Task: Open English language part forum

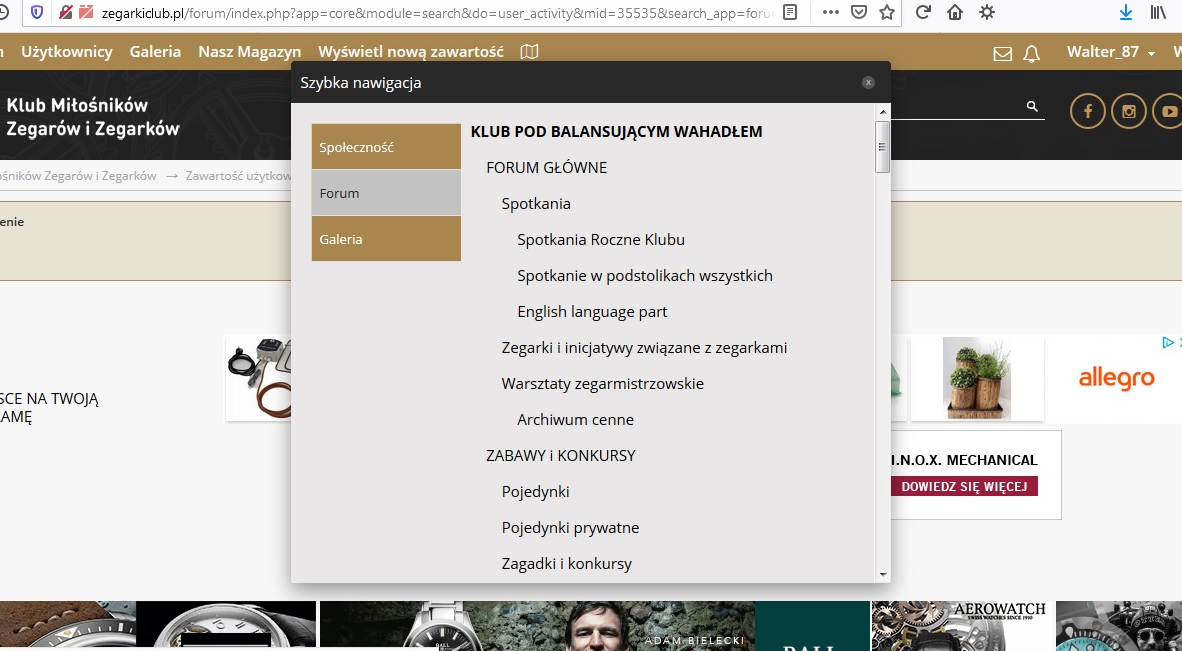Action: pyautogui.click(x=592, y=312)
